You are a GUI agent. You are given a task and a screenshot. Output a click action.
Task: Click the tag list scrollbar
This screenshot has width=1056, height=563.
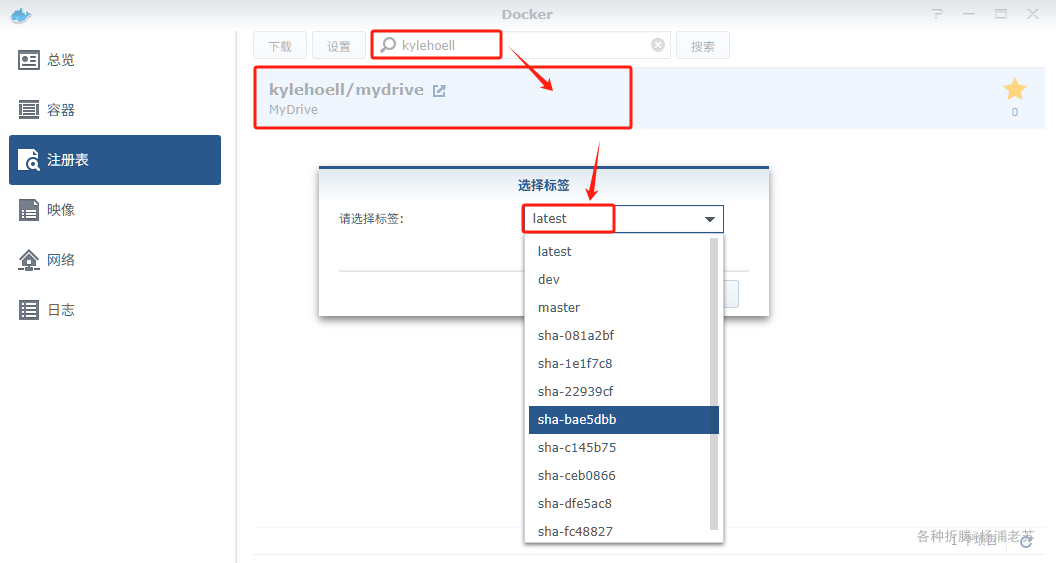click(714, 384)
